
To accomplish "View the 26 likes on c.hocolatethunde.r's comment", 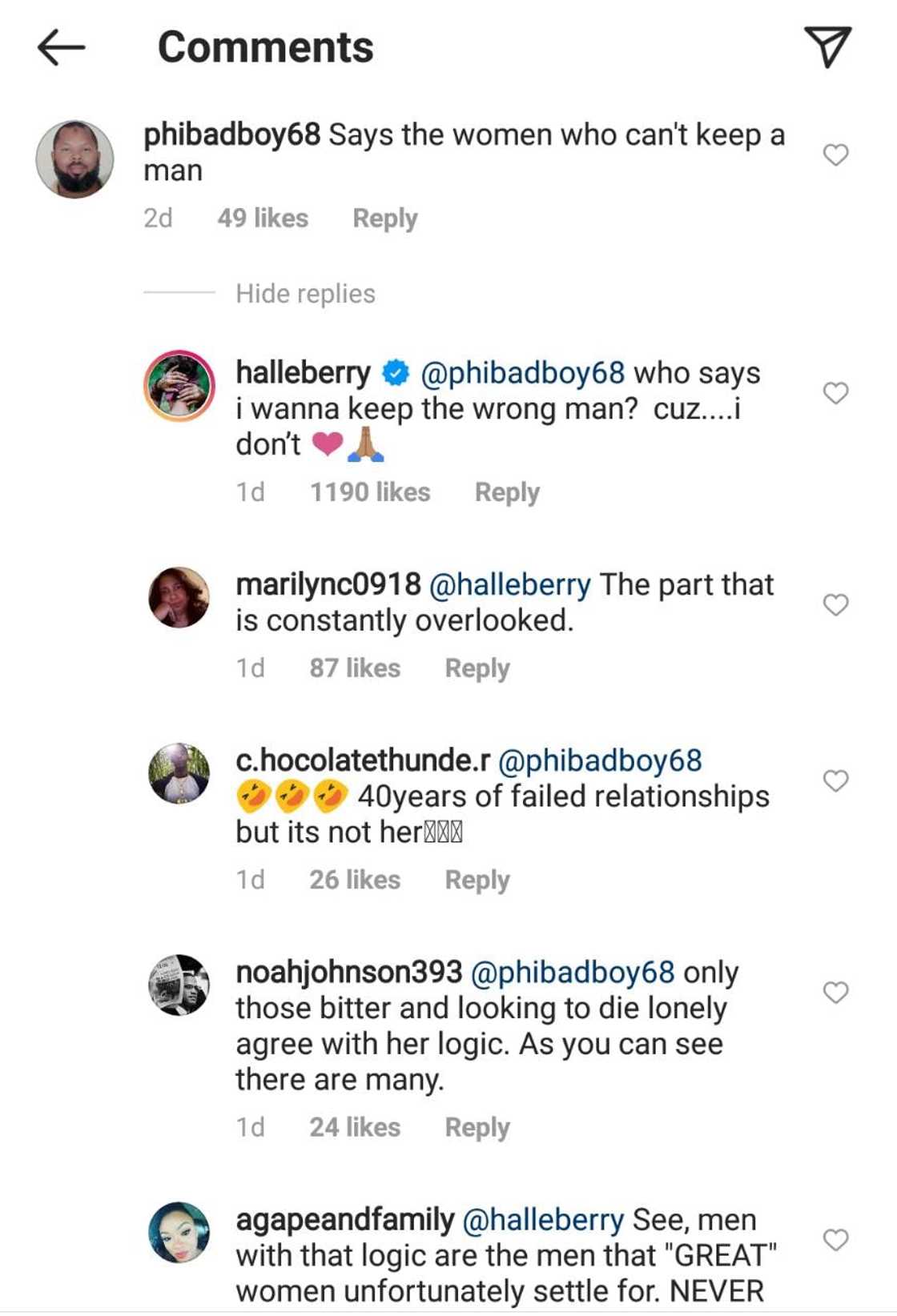I will [356, 878].
